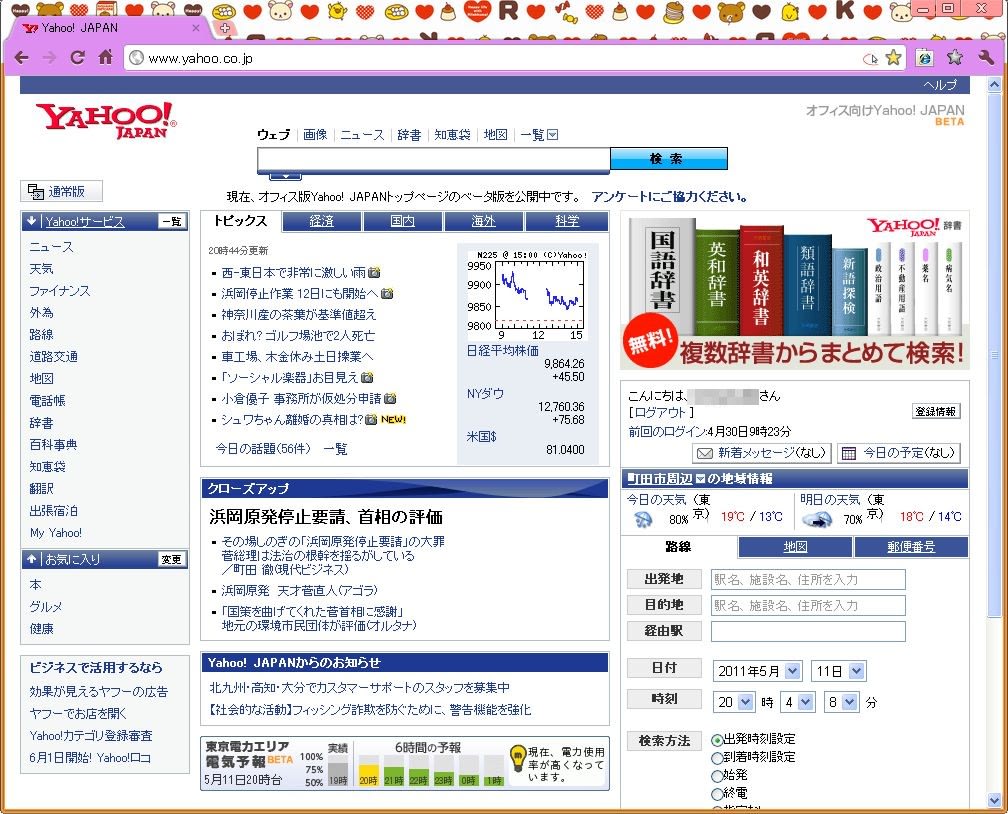Select the 到着時刻設定 radio button
Screen dimensions: 1008x814
(x=717, y=757)
